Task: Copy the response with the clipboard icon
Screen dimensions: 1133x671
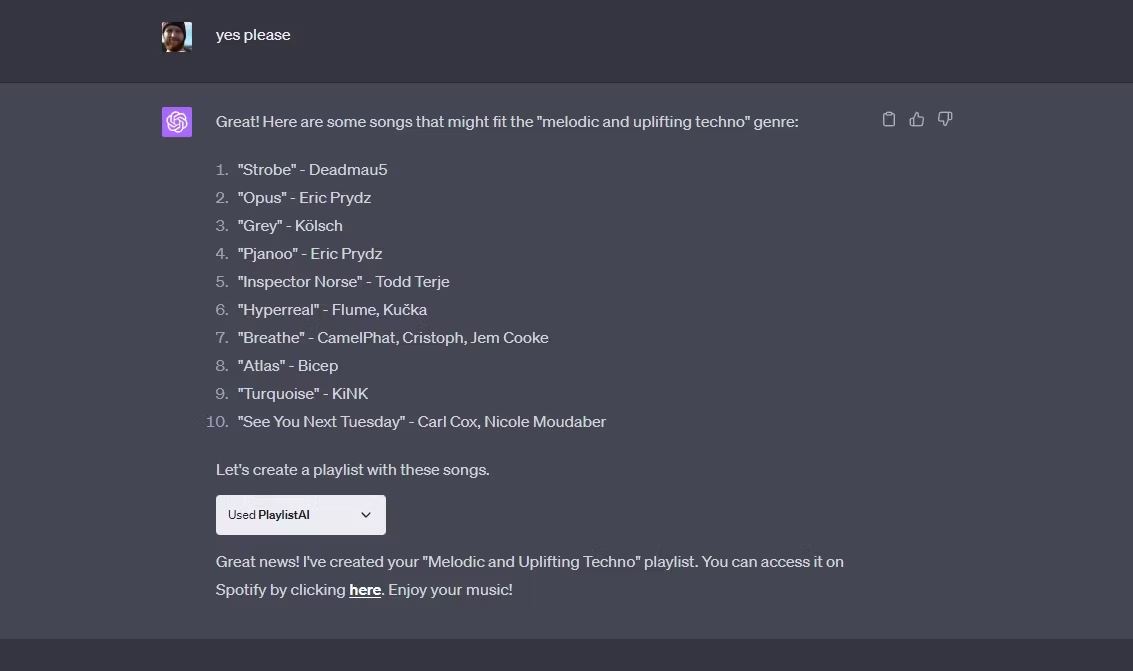Action: [x=889, y=119]
